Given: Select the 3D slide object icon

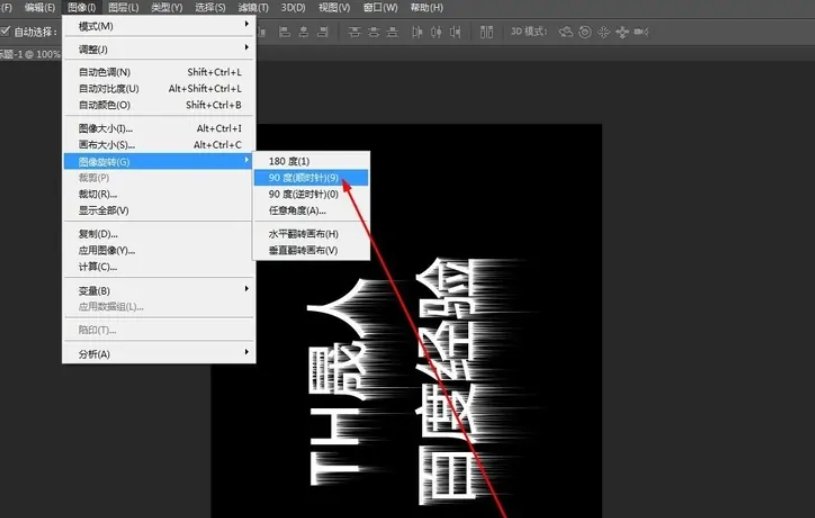Looking at the screenshot, I should click(x=622, y=32).
